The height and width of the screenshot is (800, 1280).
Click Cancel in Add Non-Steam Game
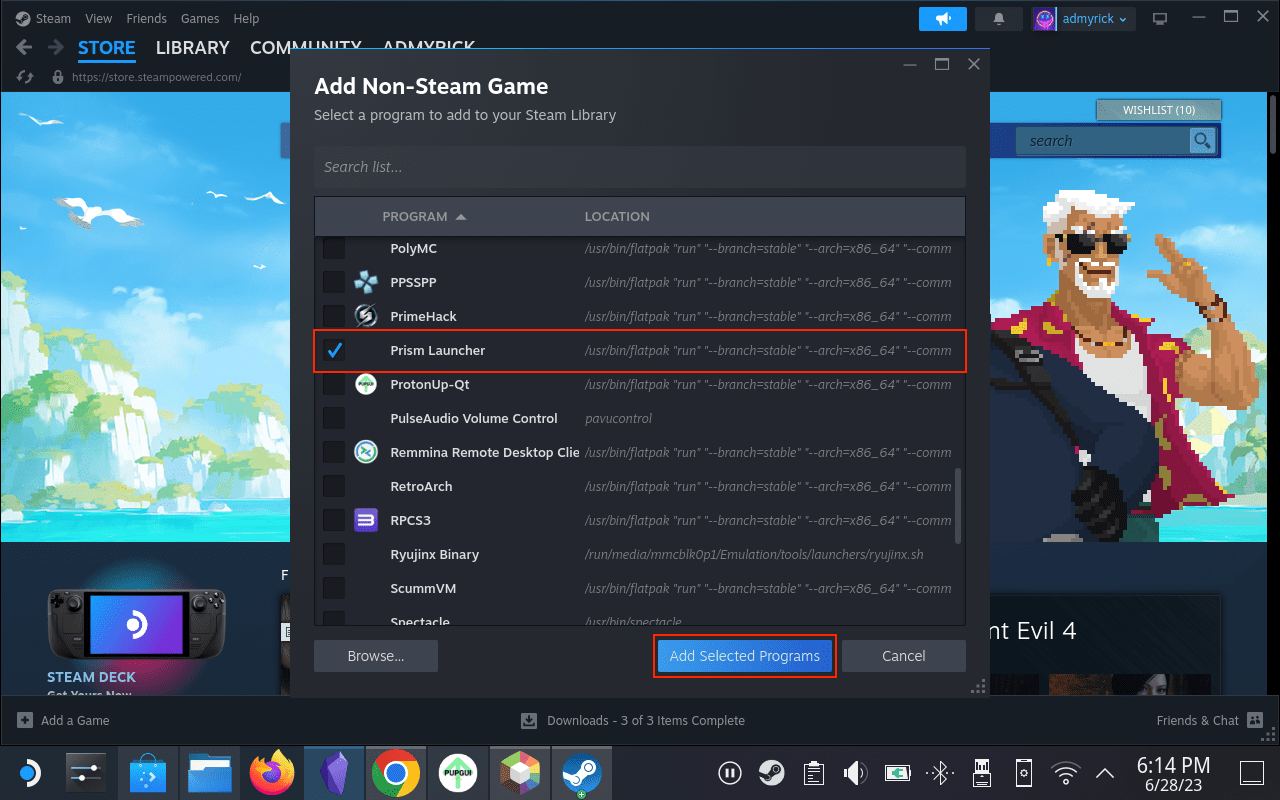coord(904,656)
